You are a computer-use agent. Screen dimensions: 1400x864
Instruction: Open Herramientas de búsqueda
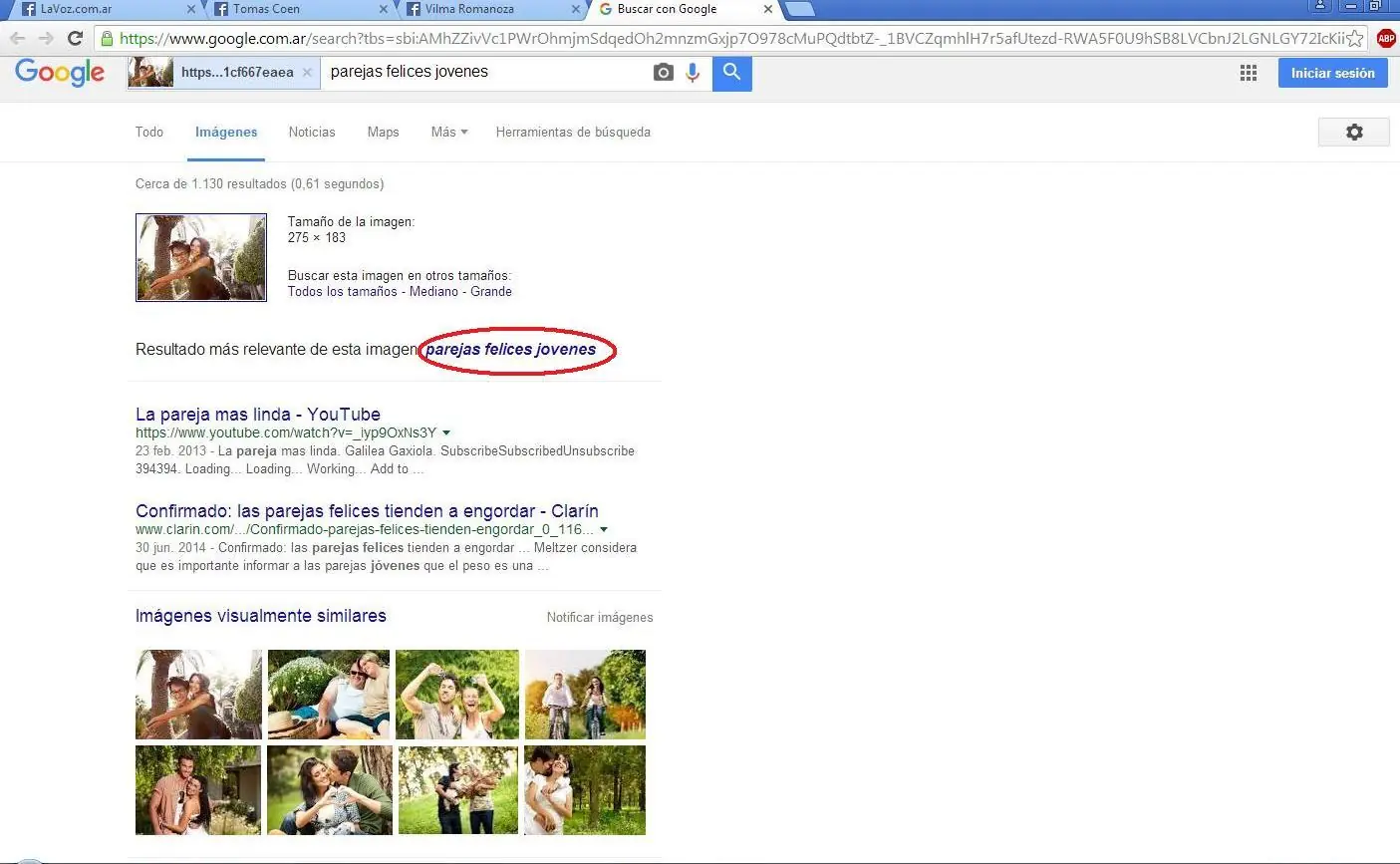pyautogui.click(x=573, y=132)
